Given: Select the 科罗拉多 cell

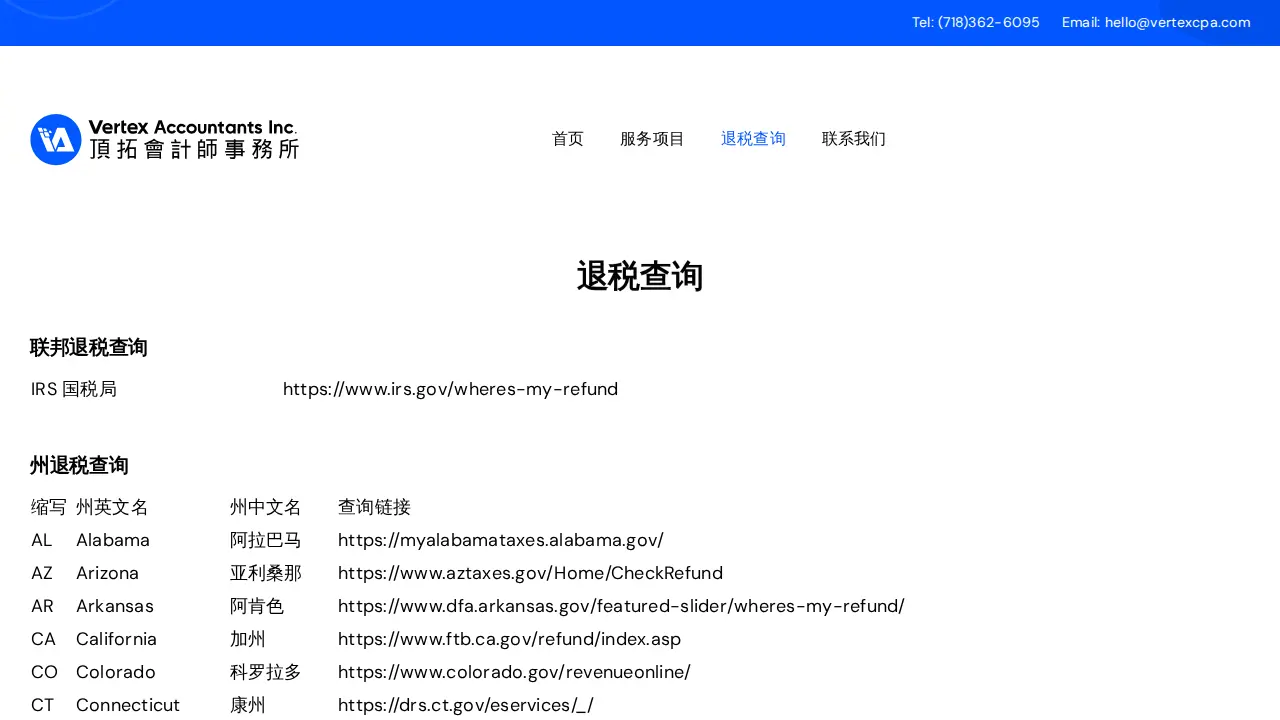Looking at the screenshot, I should point(266,672).
